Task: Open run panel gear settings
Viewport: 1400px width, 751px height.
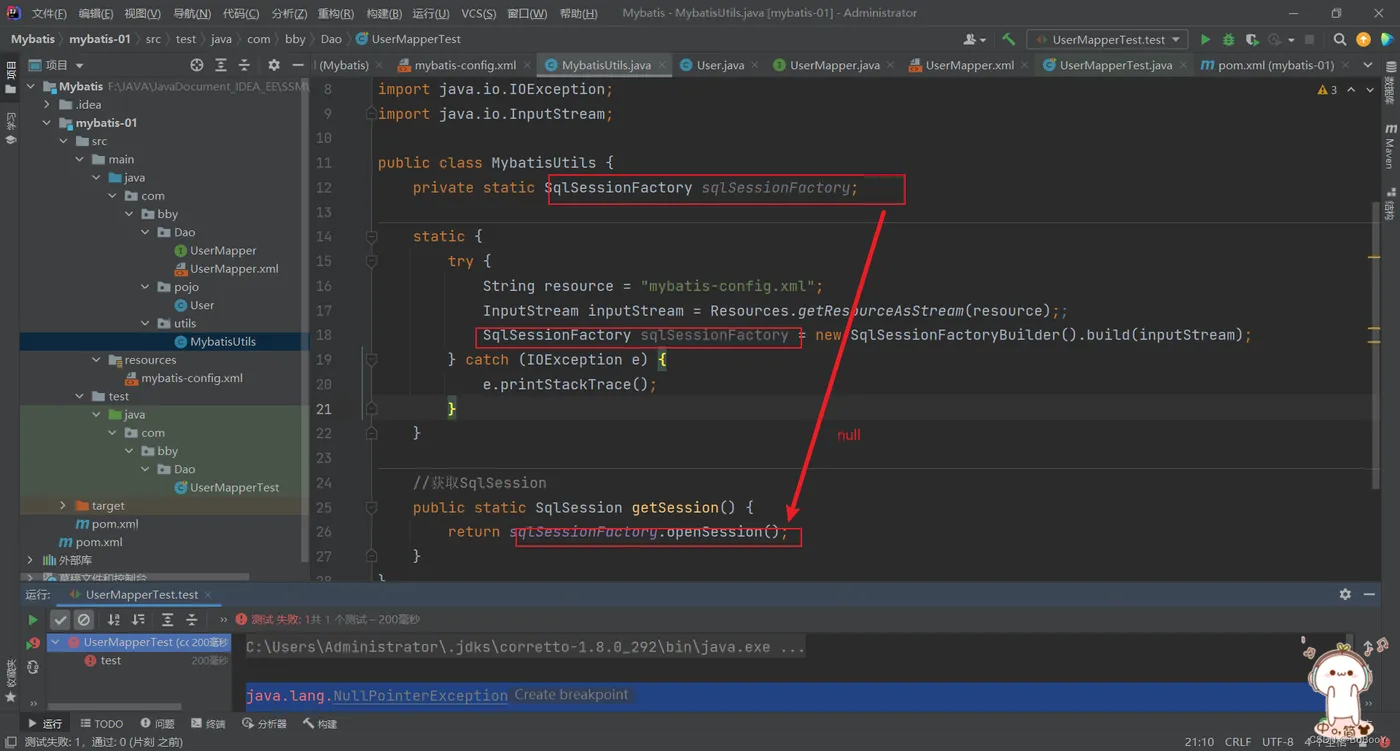Action: pyautogui.click(x=1345, y=594)
